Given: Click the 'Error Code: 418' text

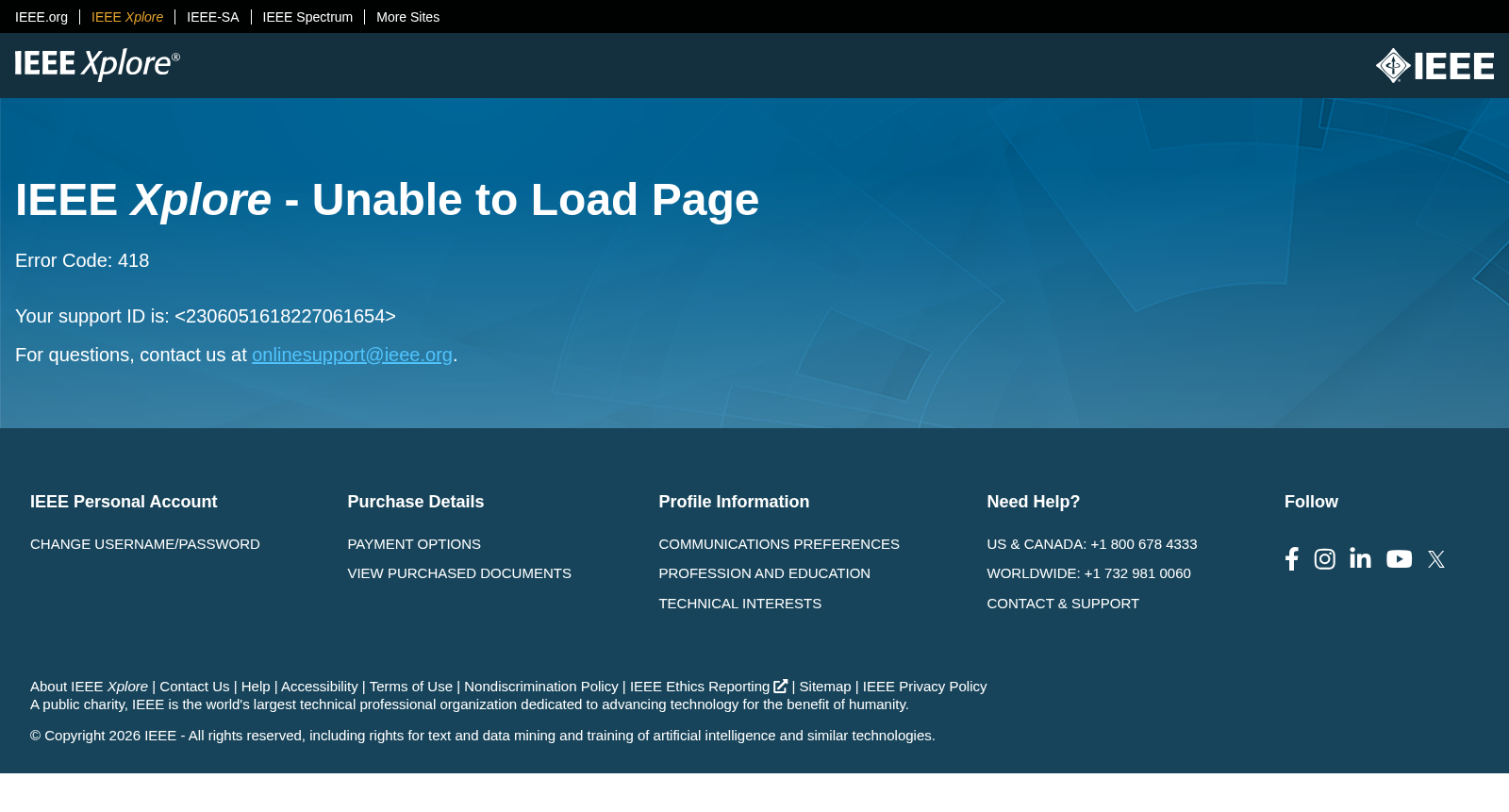Looking at the screenshot, I should [x=82, y=260].
